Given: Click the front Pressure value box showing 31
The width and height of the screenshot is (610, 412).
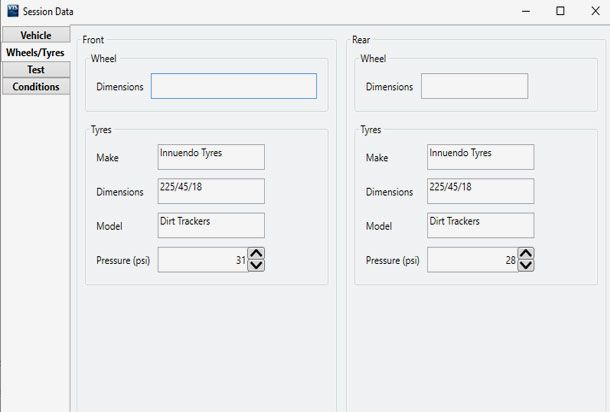Looking at the screenshot, I should coord(202,260).
